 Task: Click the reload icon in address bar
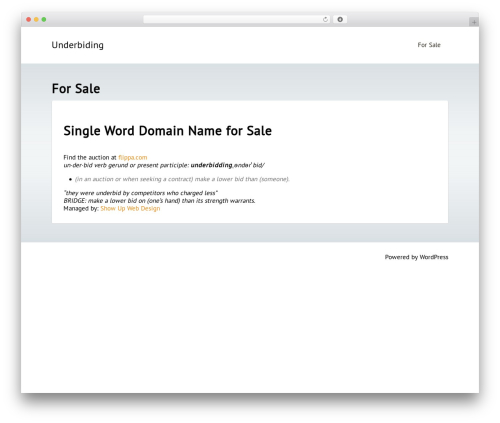(325, 19)
